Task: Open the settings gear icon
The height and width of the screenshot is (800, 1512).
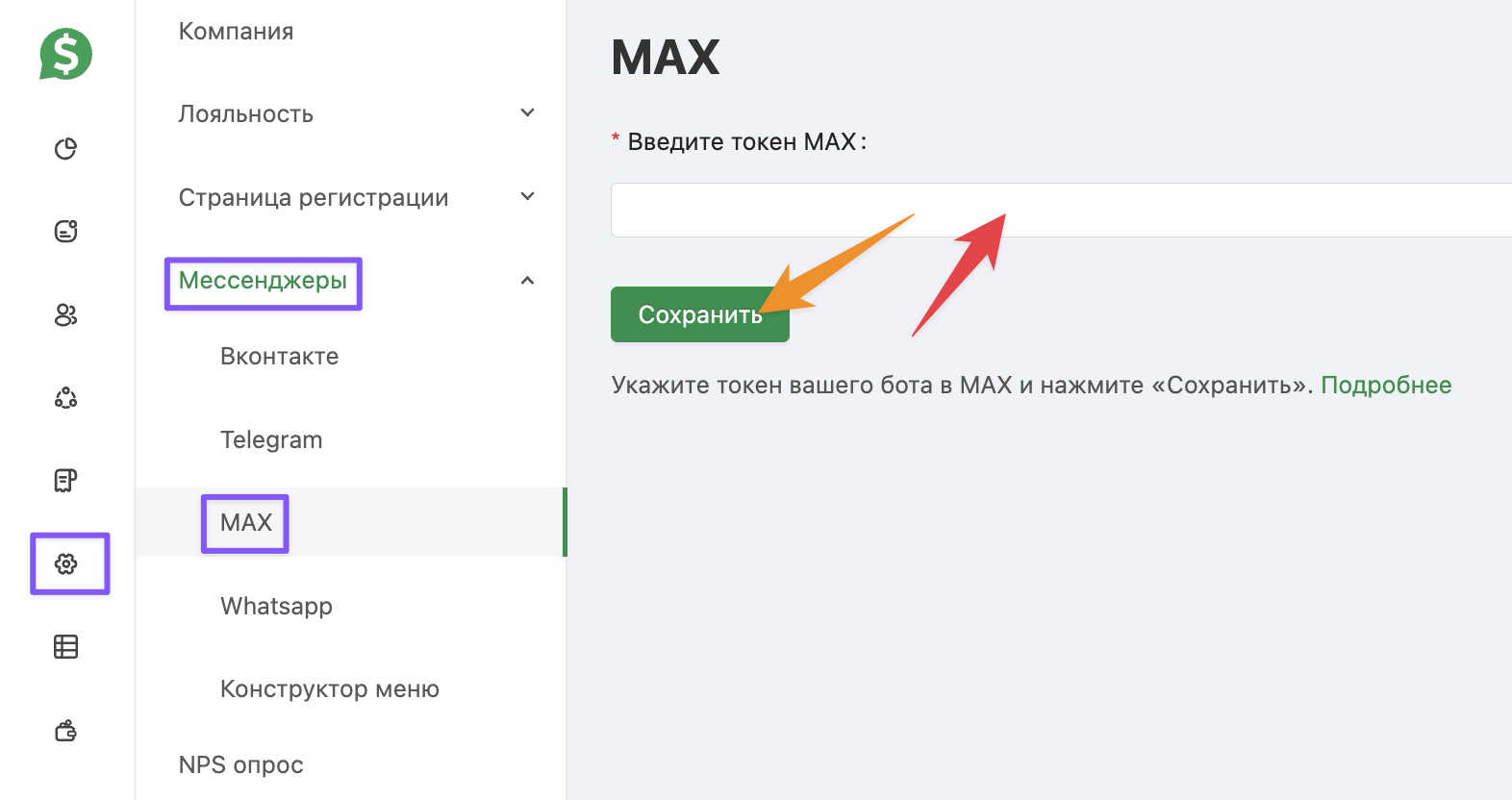Action: pyautogui.click(x=66, y=563)
